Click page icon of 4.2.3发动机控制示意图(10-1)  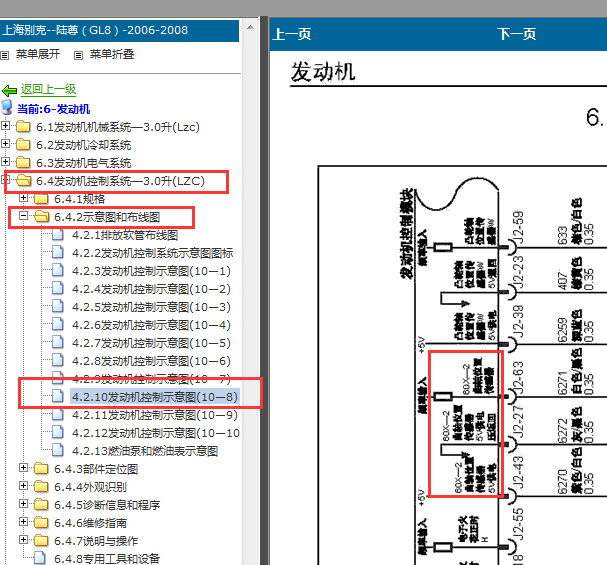click(58, 271)
